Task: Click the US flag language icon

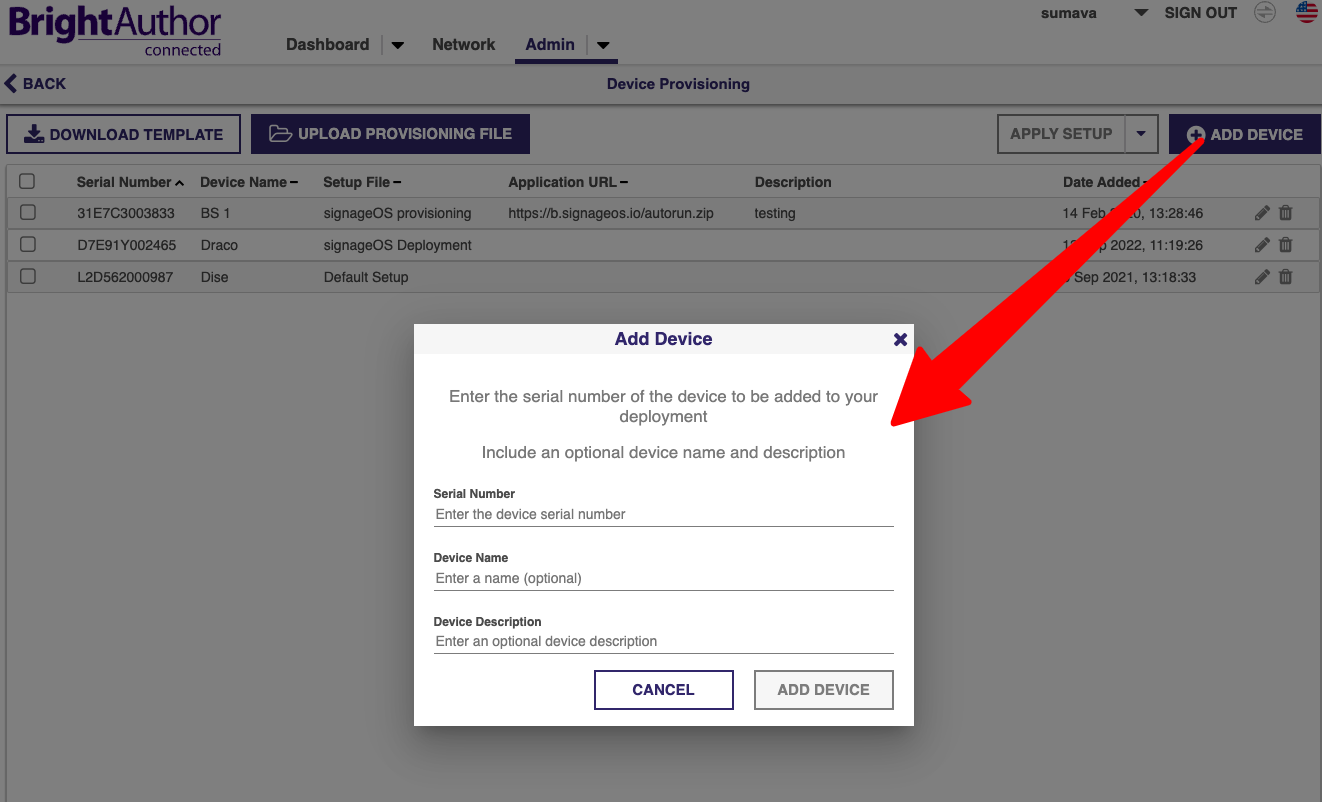Action: click(x=1306, y=13)
